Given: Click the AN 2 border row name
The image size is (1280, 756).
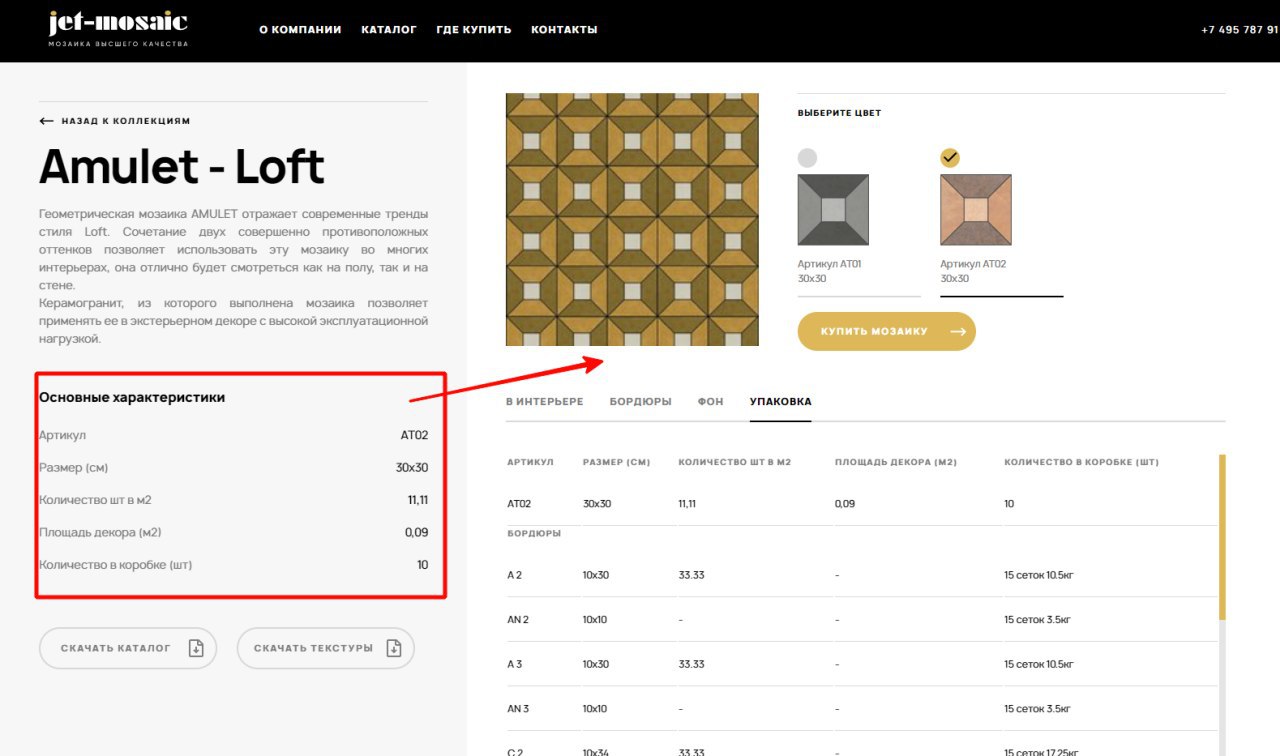Looking at the screenshot, I should tap(518, 620).
